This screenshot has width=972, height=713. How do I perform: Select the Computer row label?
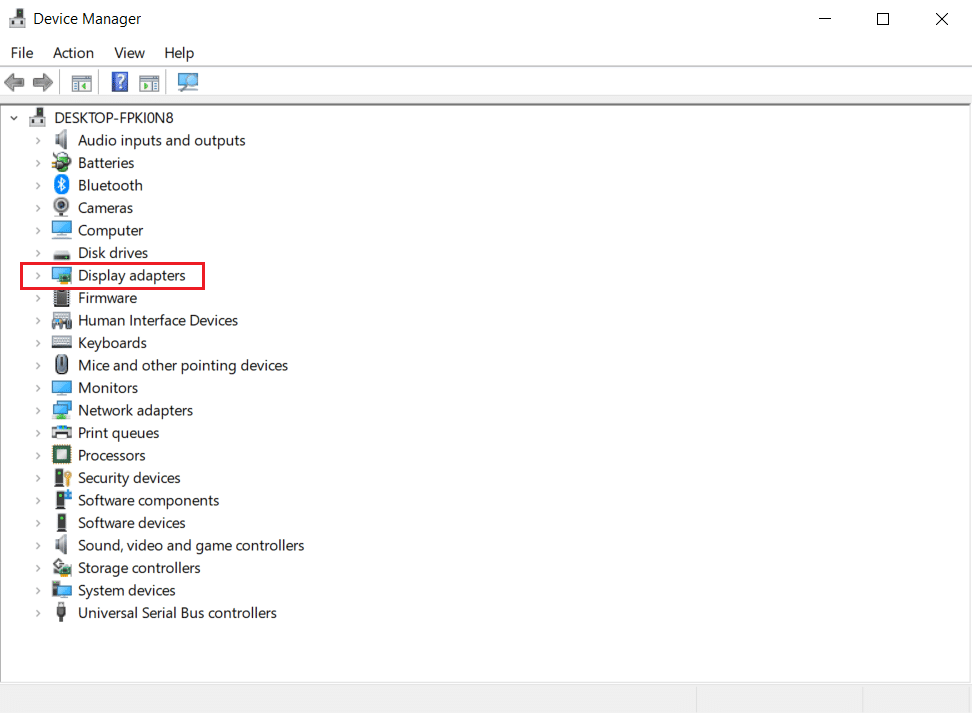110,231
